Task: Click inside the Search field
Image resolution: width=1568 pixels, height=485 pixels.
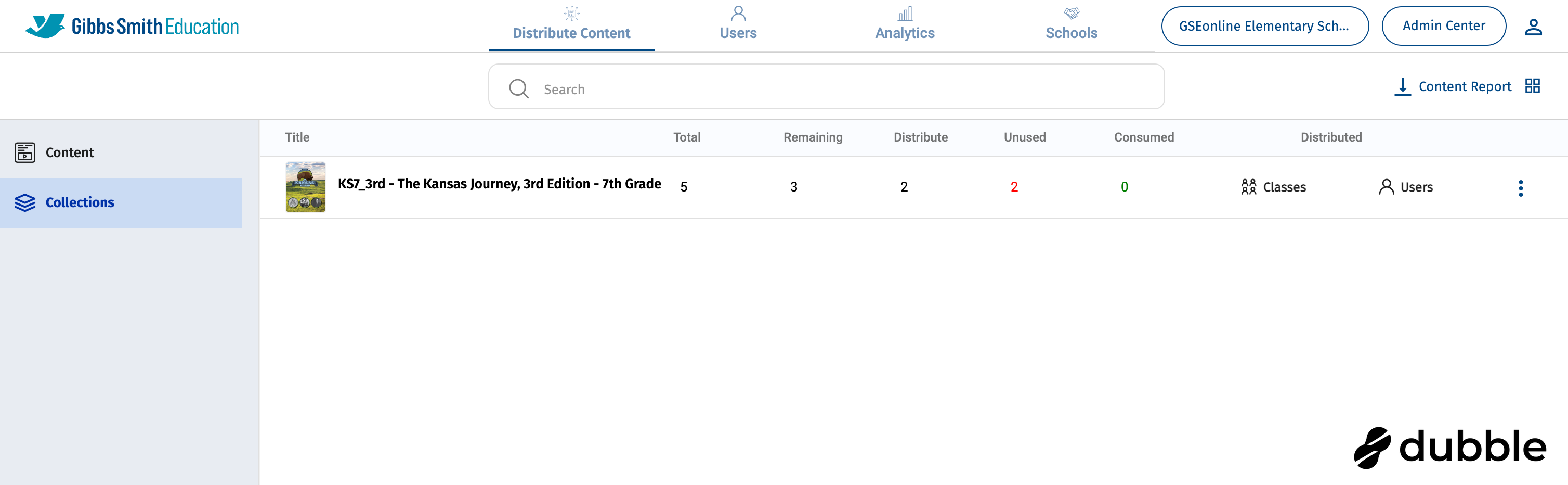Action: pyautogui.click(x=840, y=89)
